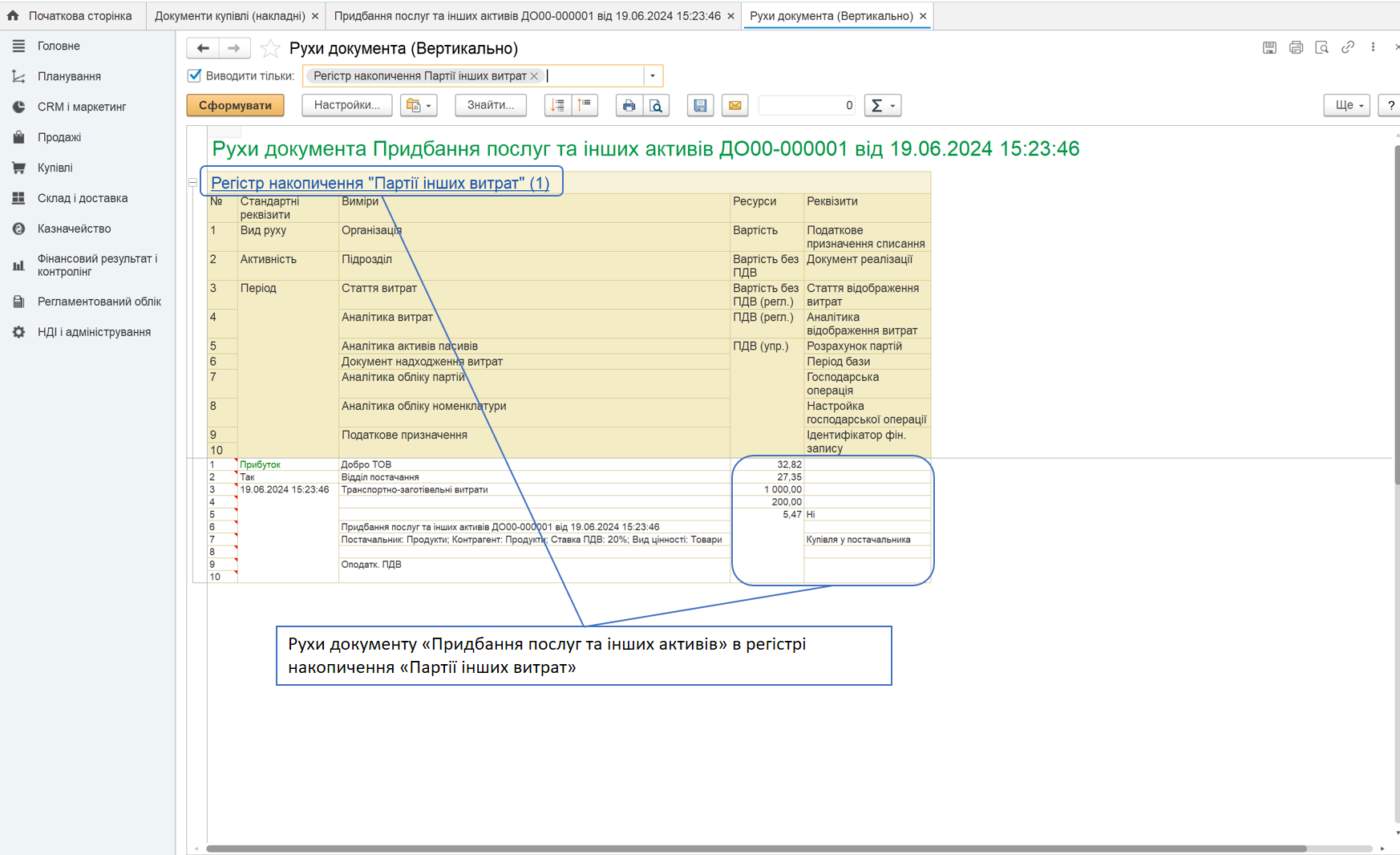Image resolution: width=1400 pixels, height=855 pixels.
Task: Click the Знайти search button
Action: coord(491,105)
